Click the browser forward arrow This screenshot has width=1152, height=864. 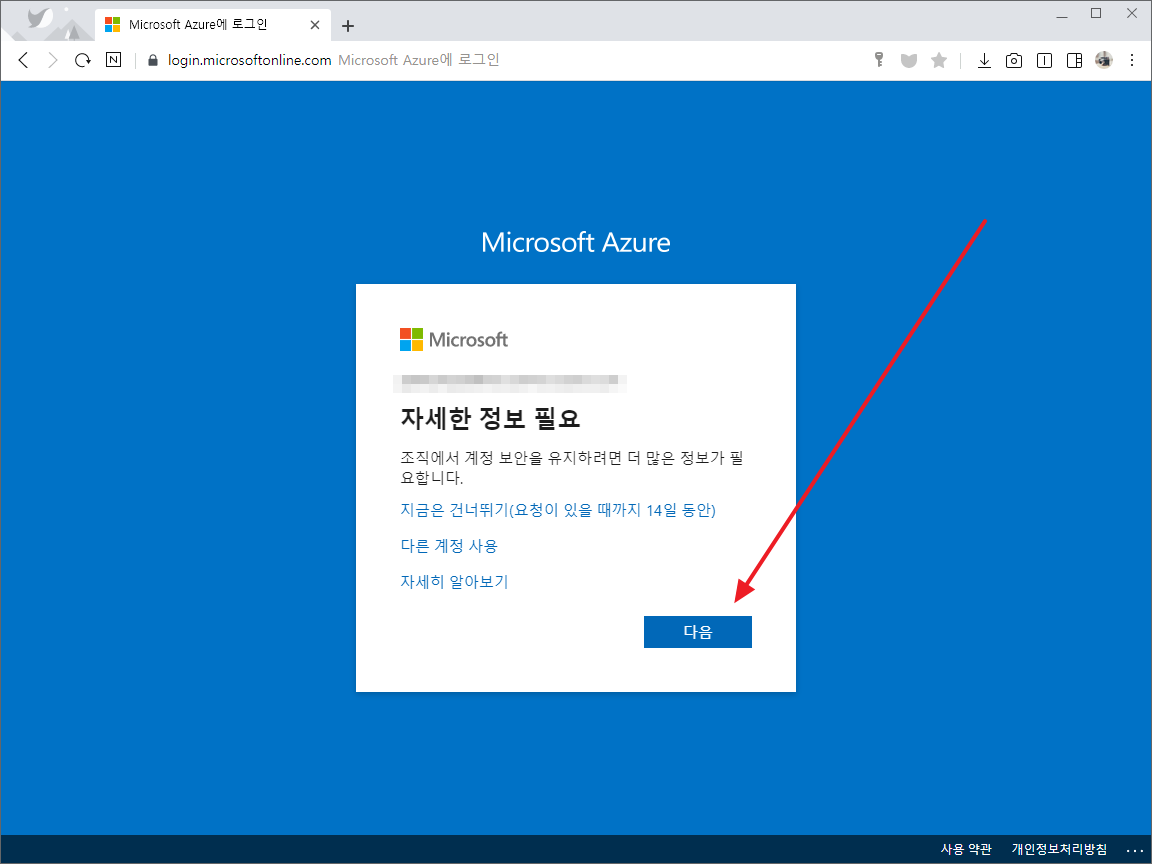click(x=53, y=60)
